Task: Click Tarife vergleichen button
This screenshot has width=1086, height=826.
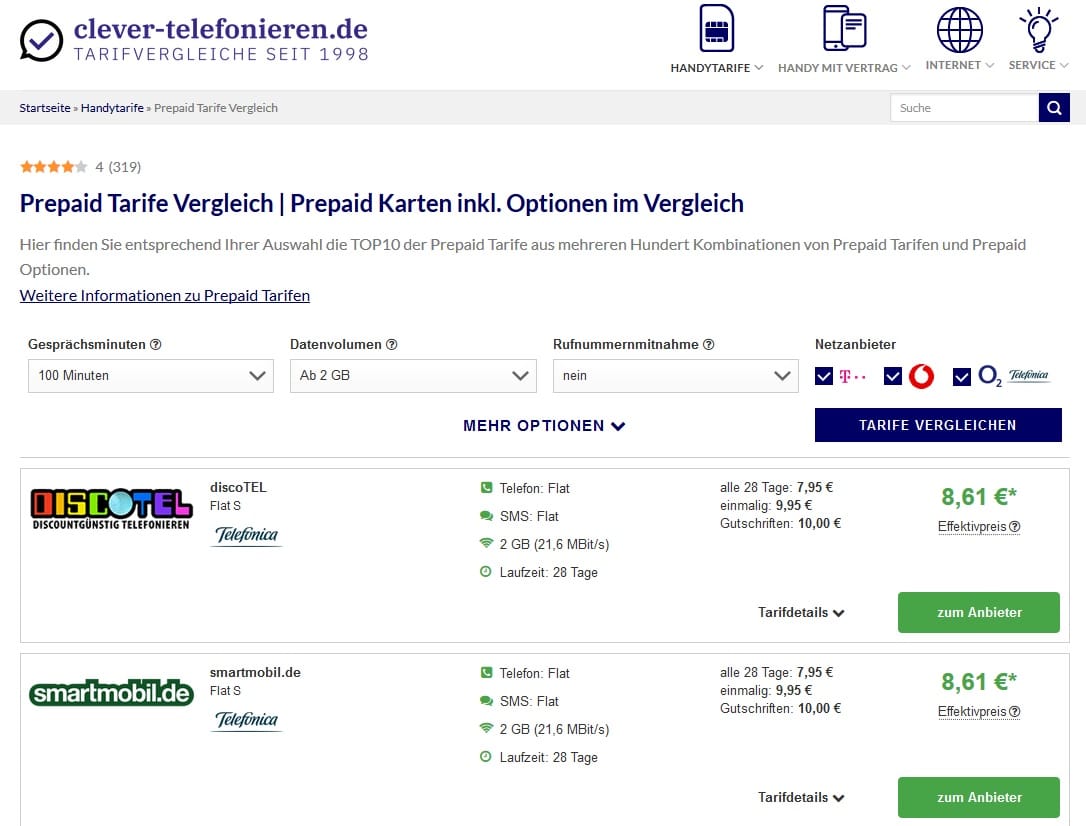Action: click(x=938, y=425)
